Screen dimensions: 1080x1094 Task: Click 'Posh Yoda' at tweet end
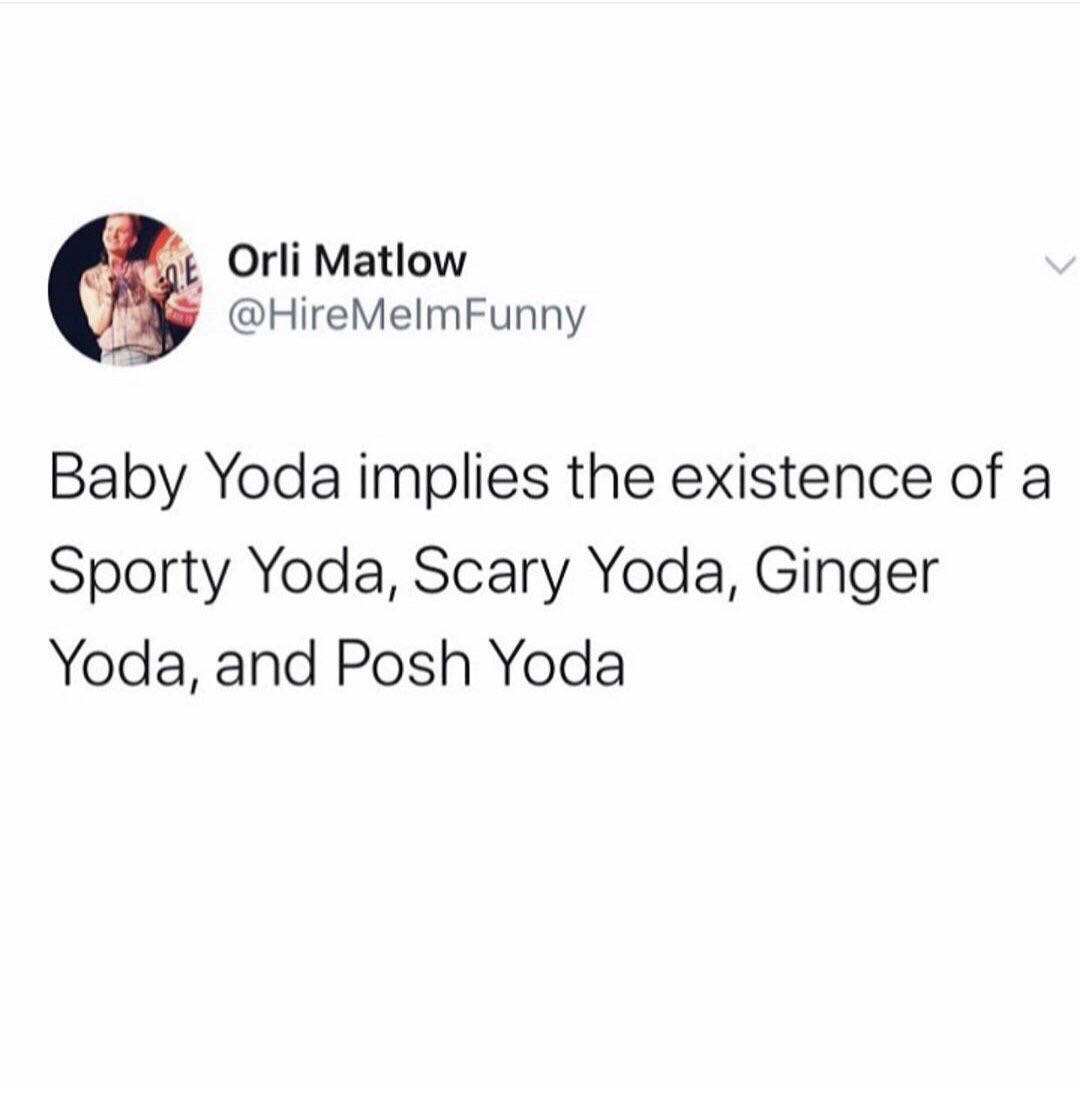tap(481, 663)
